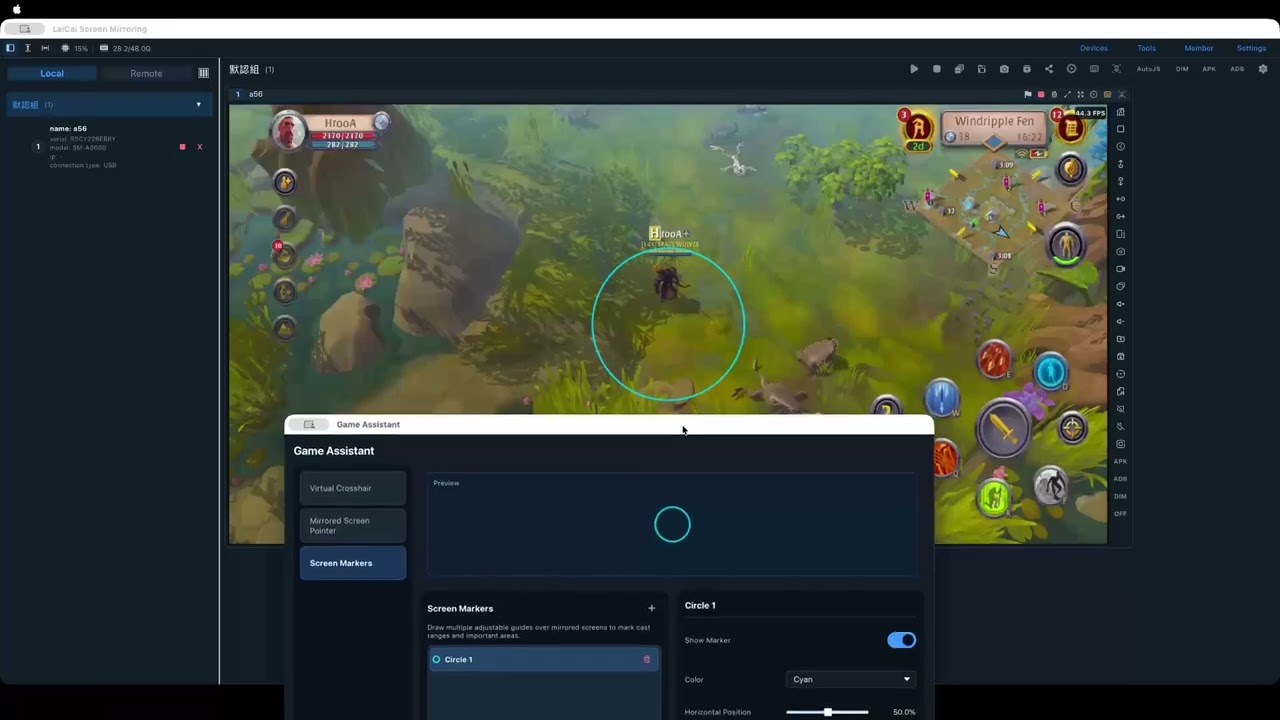Open the Color dropdown set to Cyan
This screenshot has width=1280, height=720.
click(x=850, y=679)
